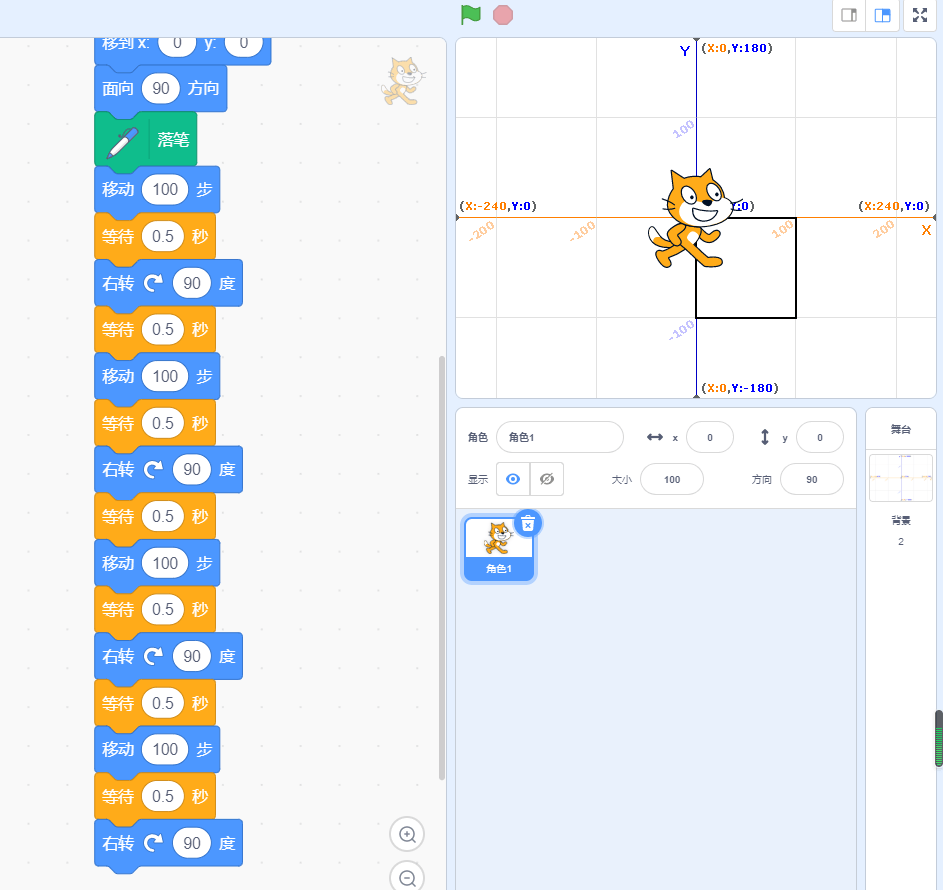
Task: Hide the sprite with crossed-eye icon
Action: [x=547, y=479]
